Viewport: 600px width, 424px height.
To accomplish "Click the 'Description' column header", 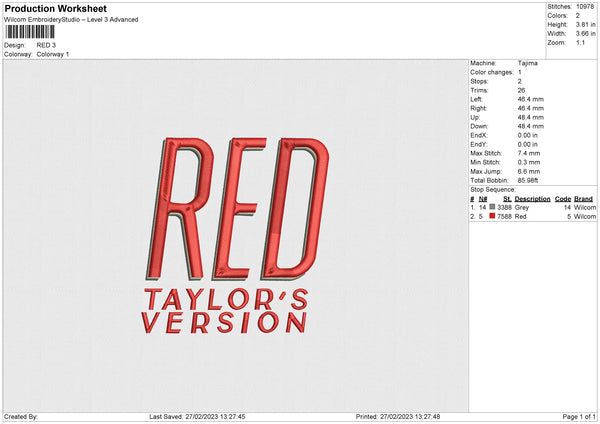I will tap(532, 199).
